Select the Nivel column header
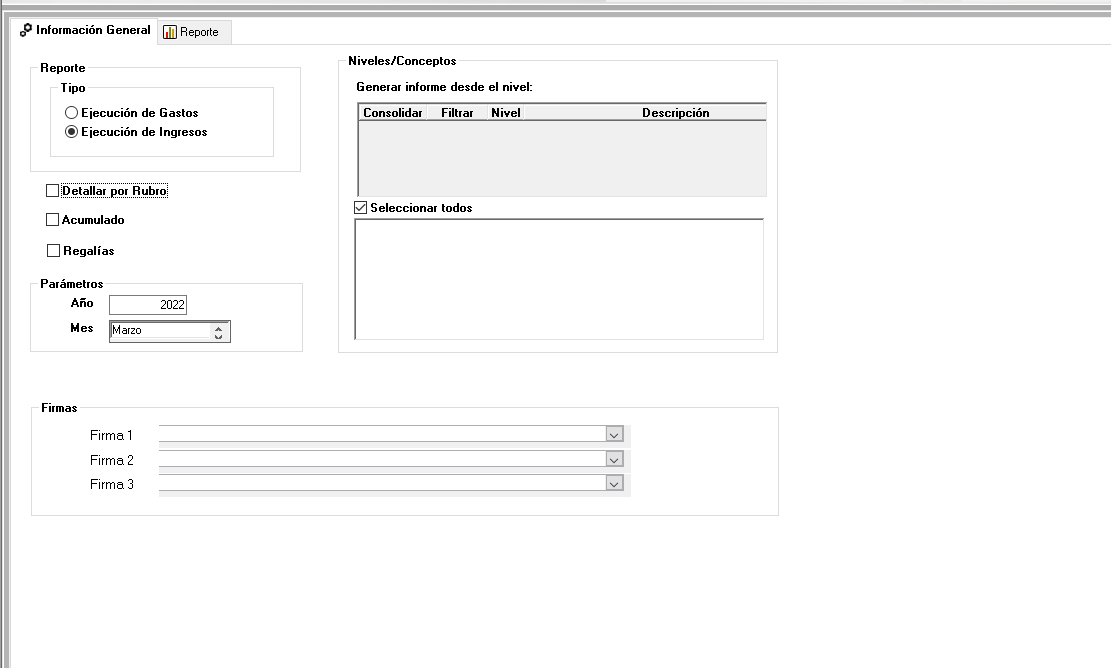 [506, 113]
